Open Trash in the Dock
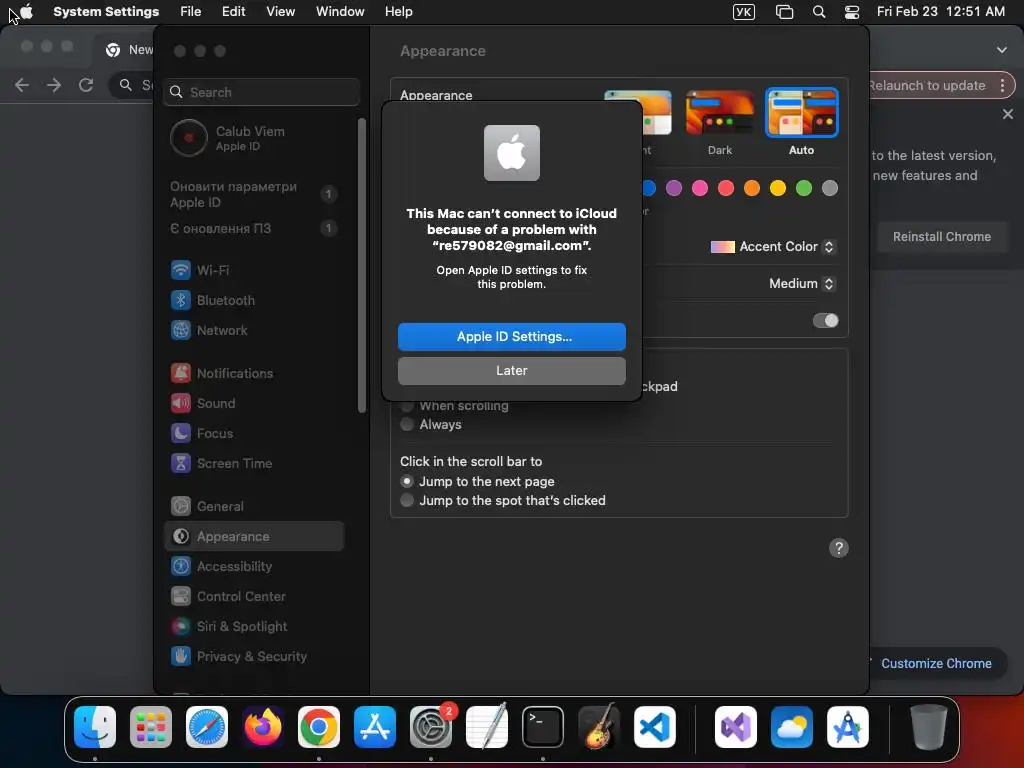Viewport: 1024px width, 768px height. [929, 727]
